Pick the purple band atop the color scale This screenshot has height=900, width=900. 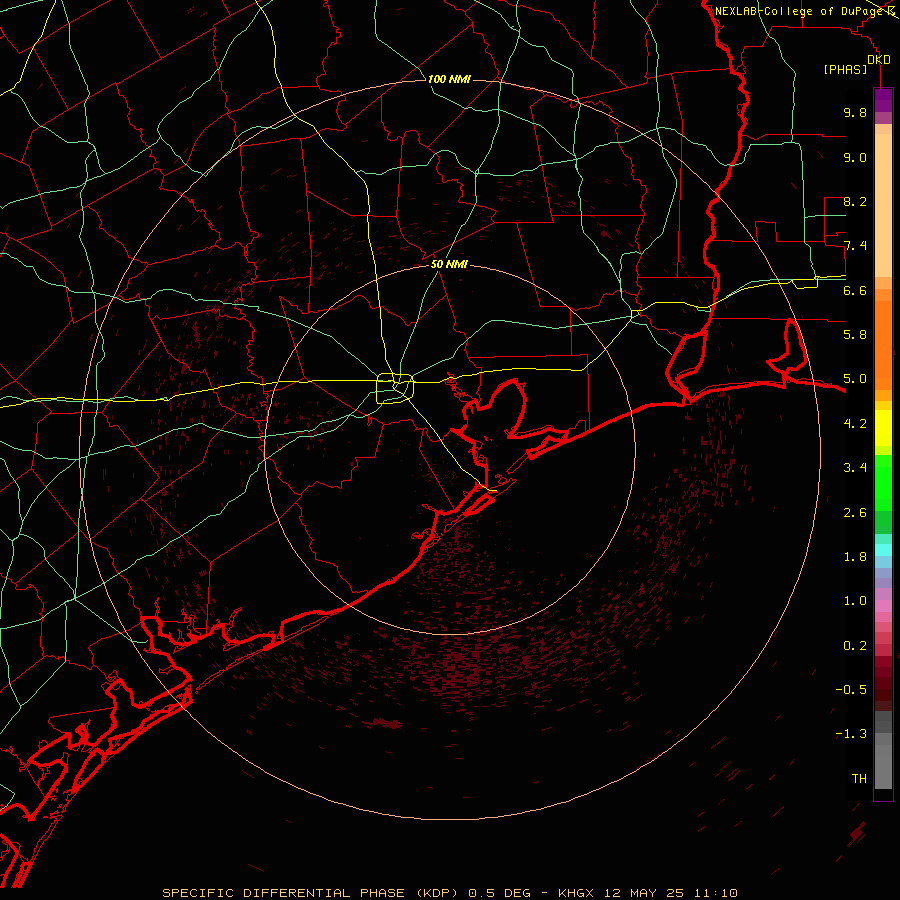click(x=883, y=100)
